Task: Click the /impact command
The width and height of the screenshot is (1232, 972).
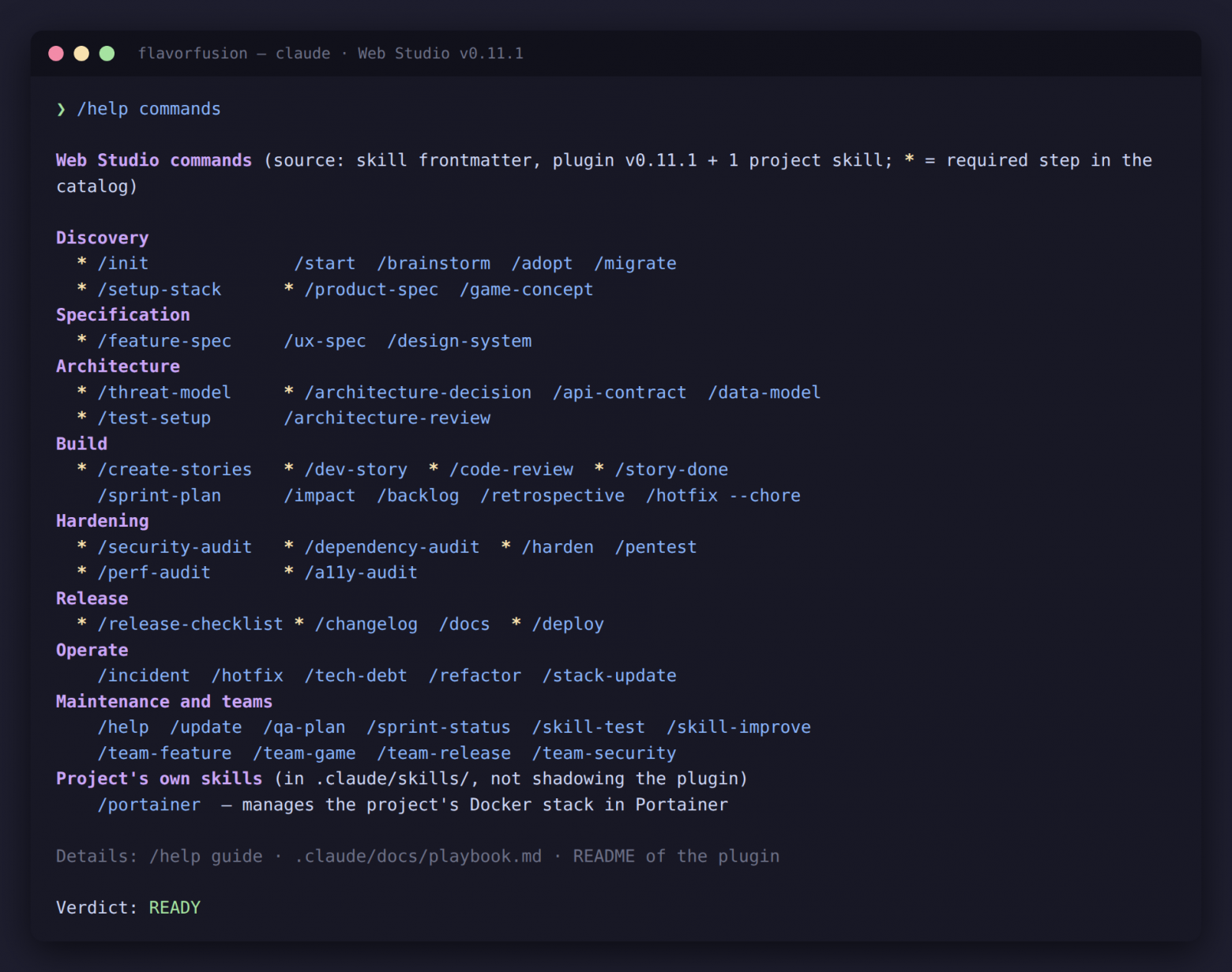Action: click(x=320, y=496)
